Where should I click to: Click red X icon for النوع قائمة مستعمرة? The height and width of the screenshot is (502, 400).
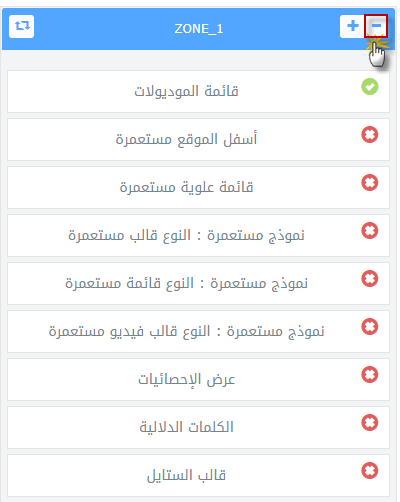click(370, 279)
